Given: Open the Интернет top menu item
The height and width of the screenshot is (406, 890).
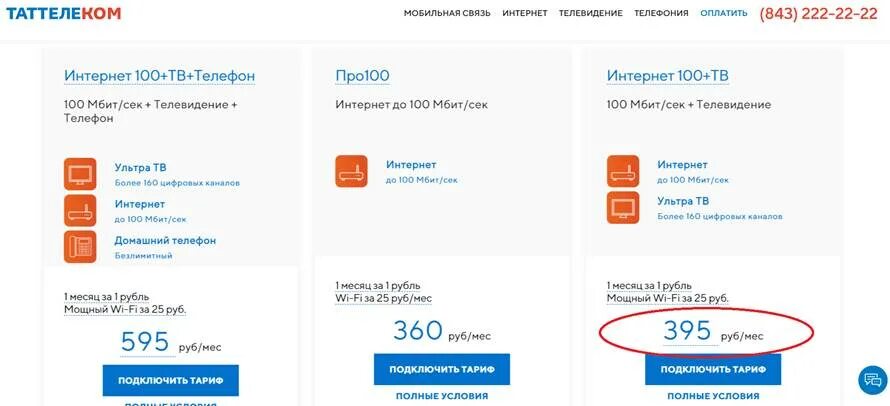Looking at the screenshot, I should 524,13.
